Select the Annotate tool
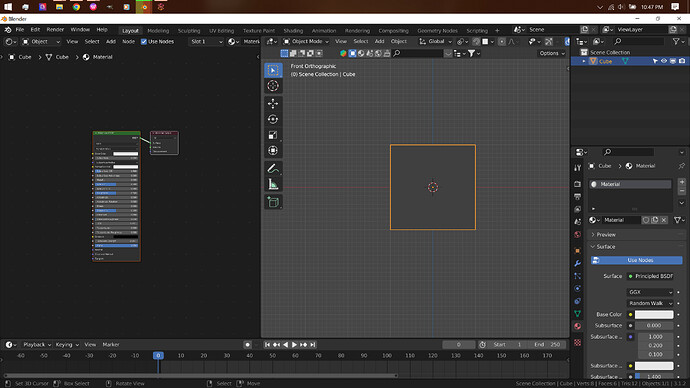The height and width of the screenshot is (388, 690). [273, 168]
